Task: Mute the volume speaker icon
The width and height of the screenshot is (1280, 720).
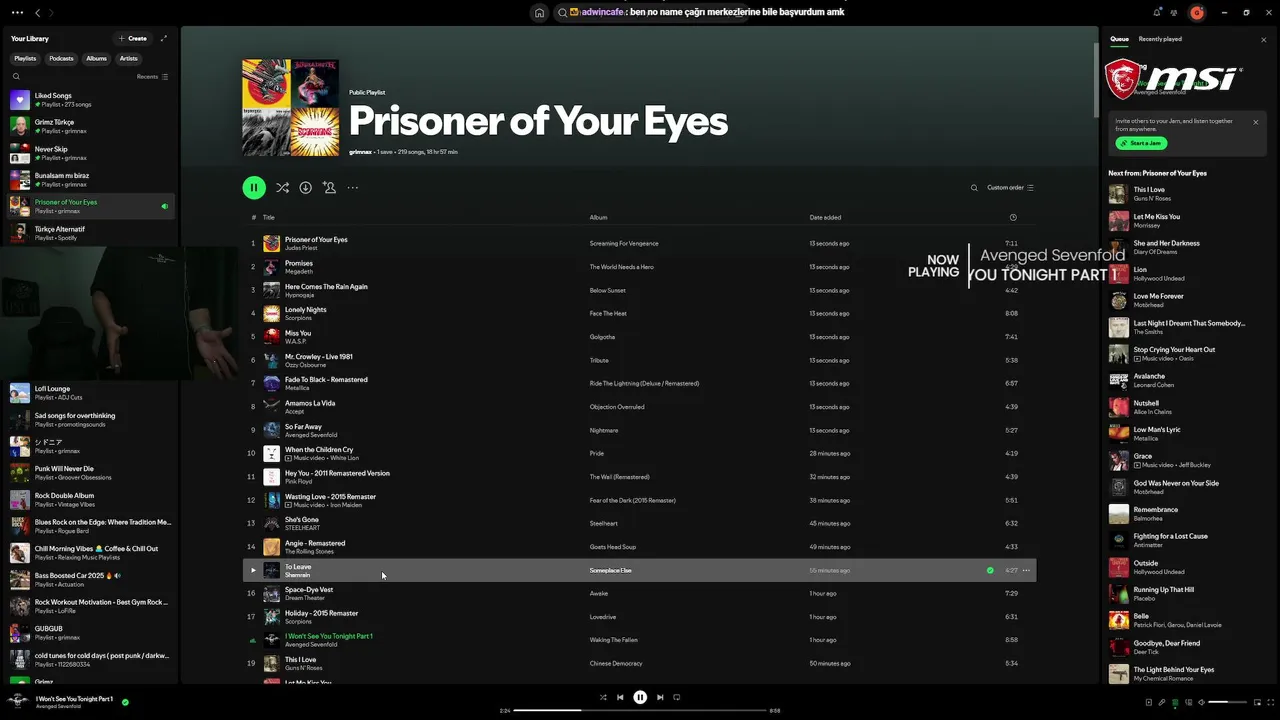Action: (x=1201, y=702)
